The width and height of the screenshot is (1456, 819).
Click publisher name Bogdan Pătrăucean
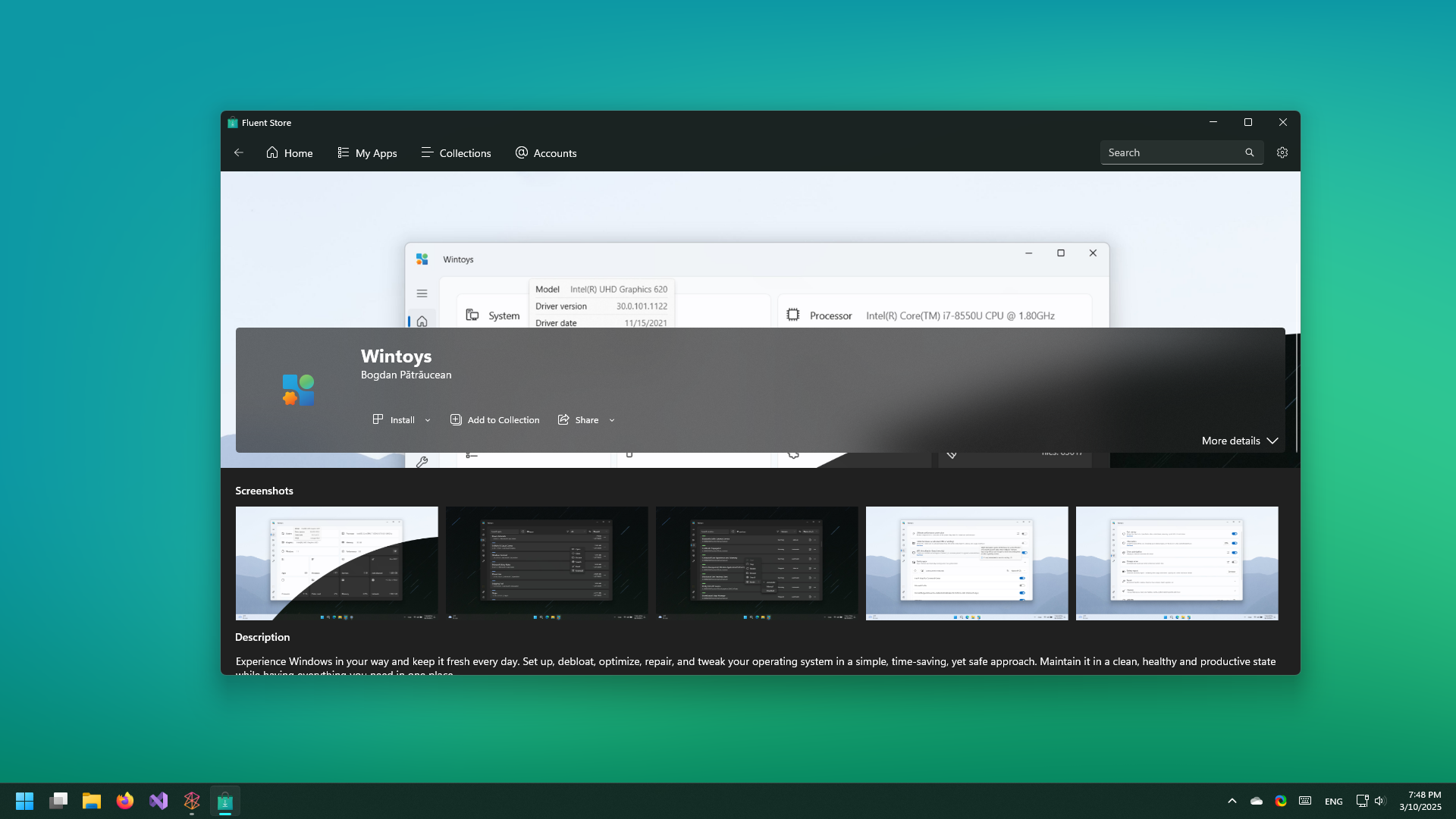(406, 375)
